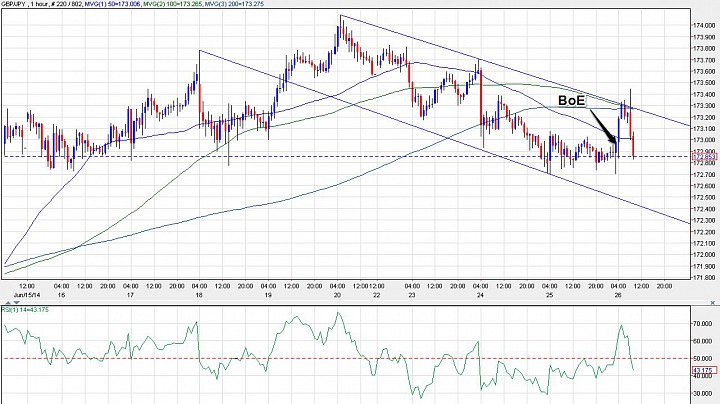
Task: Click the 173.500 price axis label
Action: click(703, 83)
